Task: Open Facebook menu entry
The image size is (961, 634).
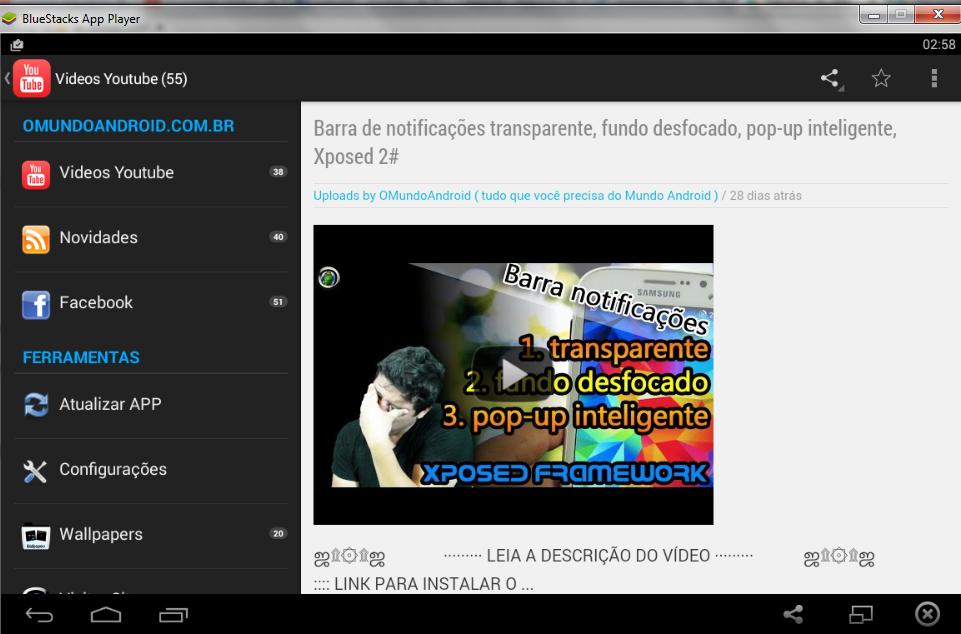Action: tap(151, 303)
